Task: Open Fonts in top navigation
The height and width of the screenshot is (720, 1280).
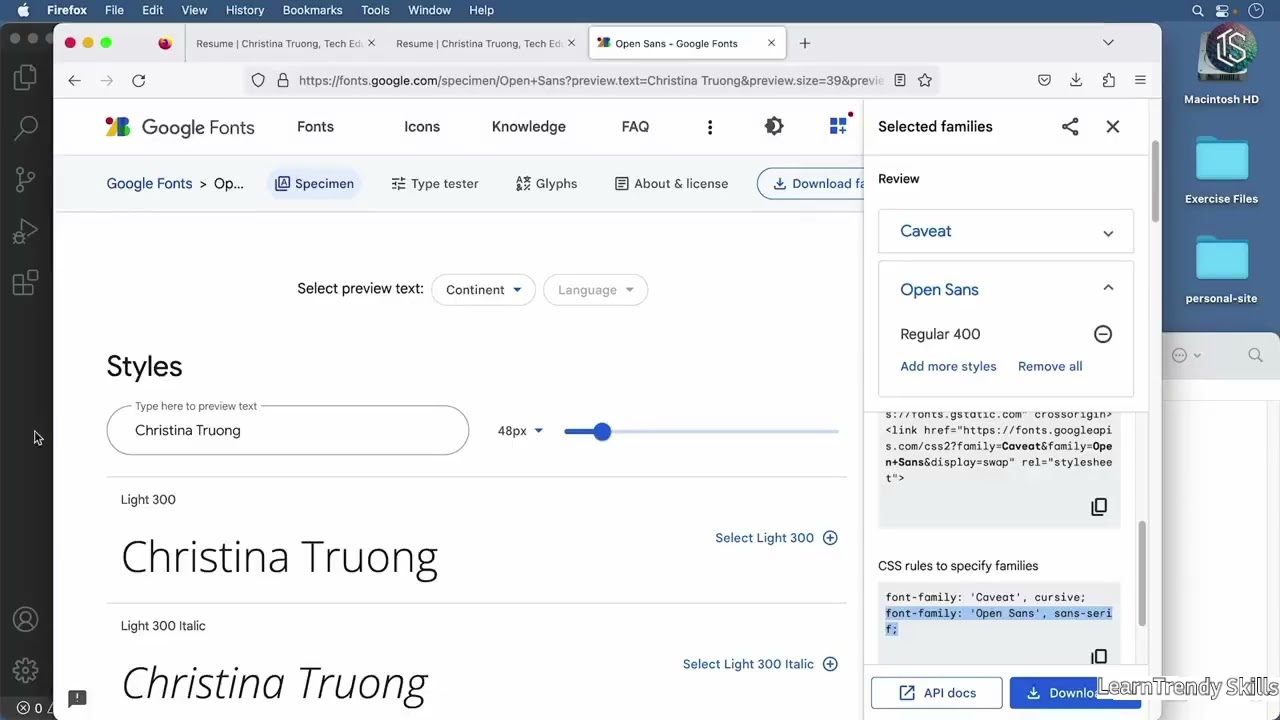Action: 315,127
